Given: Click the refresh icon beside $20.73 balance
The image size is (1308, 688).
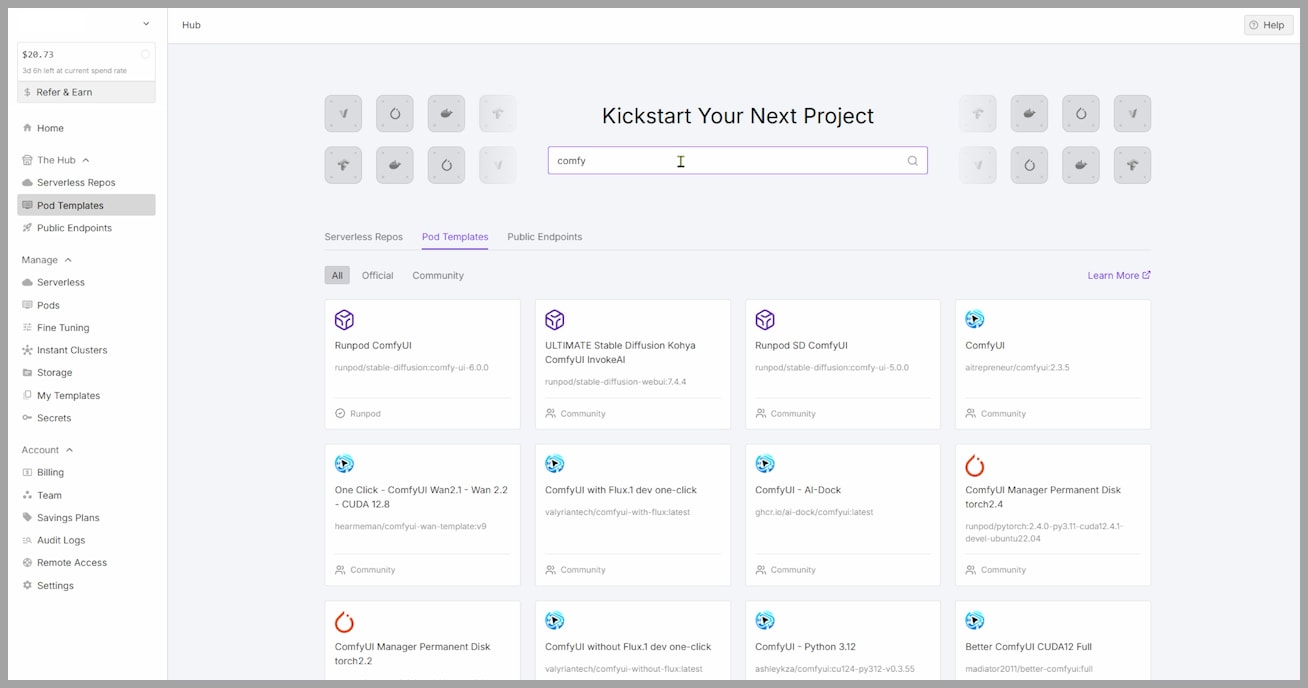Looking at the screenshot, I should (x=145, y=54).
